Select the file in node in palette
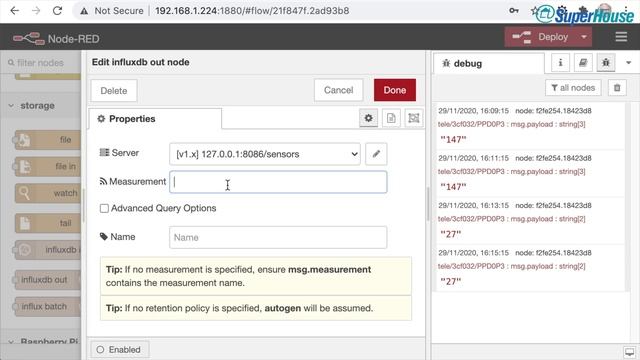Screen dimensions: 640x360 [48, 167]
